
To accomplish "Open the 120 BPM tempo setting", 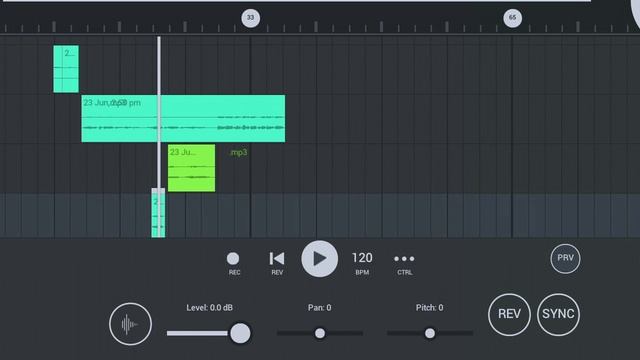I will point(362,263).
